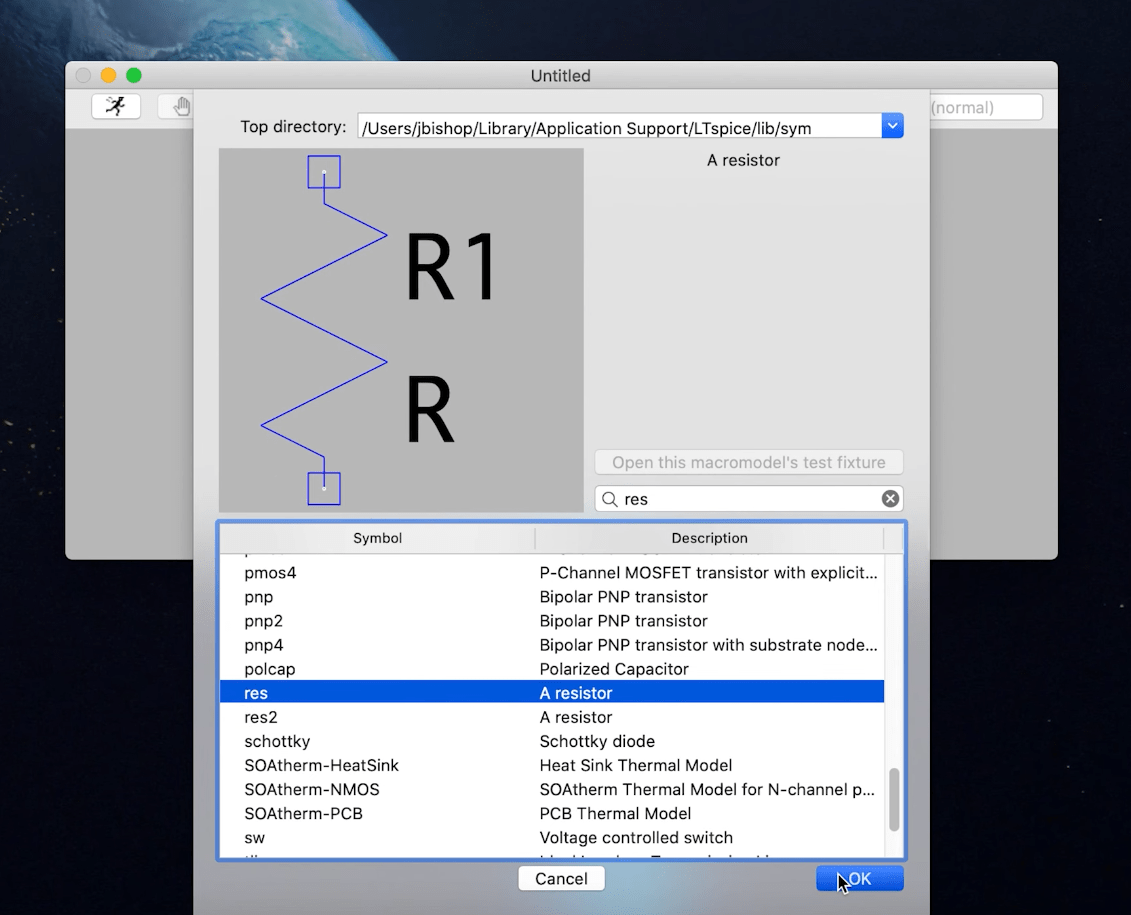
Task: Select the pmos4 symbol row
Action: pos(552,573)
